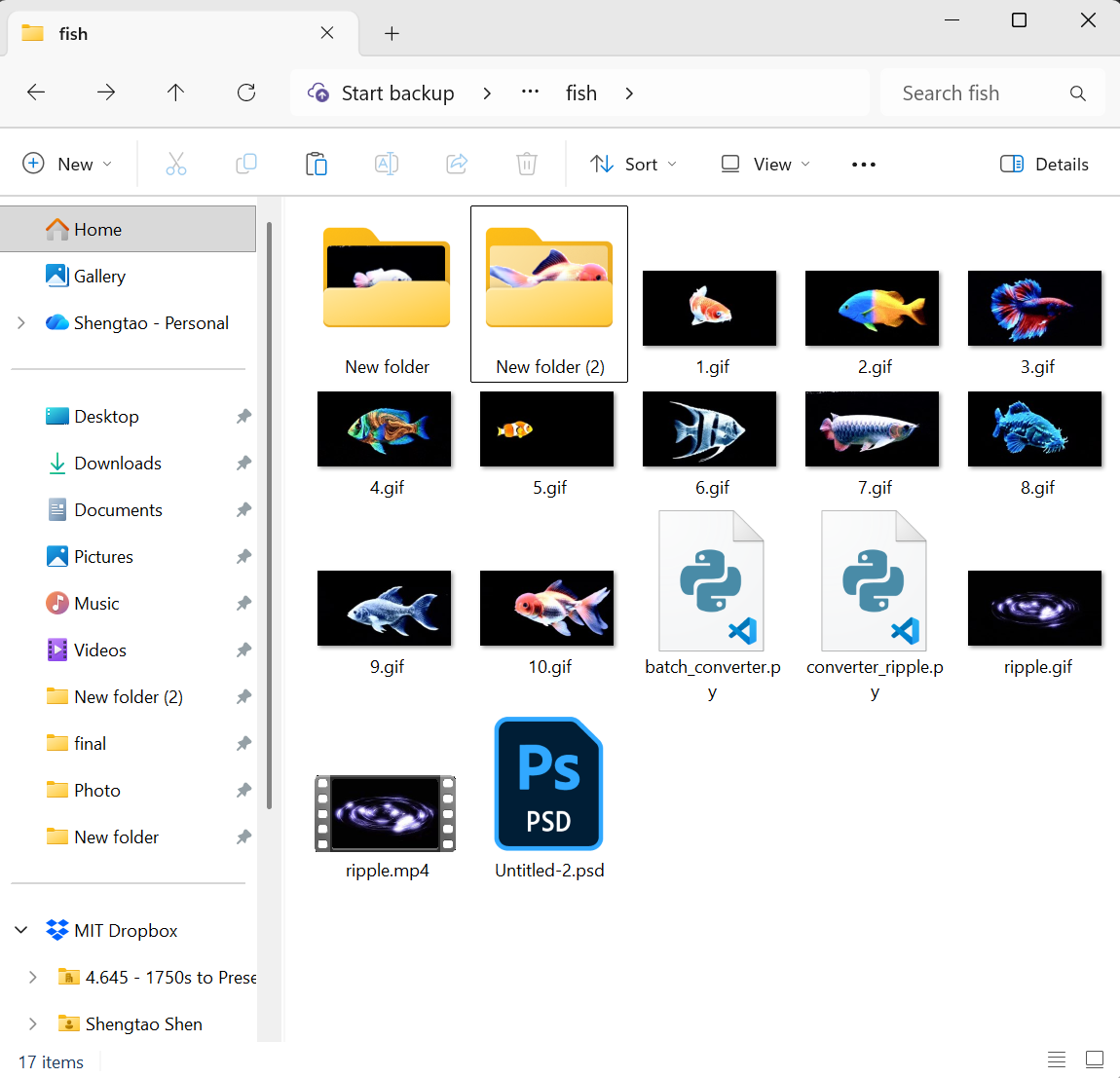Click the Share icon in toolbar
This screenshot has width=1120, height=1078.
(457, 164)
